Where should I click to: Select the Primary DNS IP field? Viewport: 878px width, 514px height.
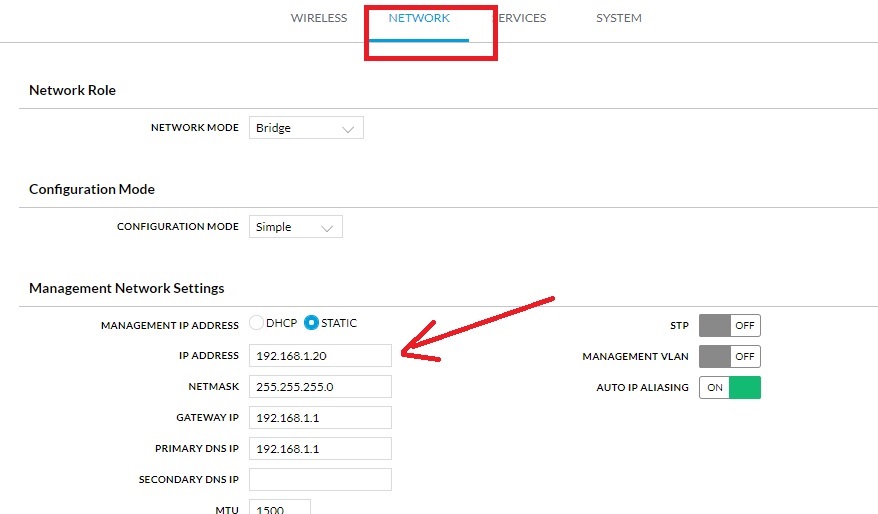pos(320,449)
